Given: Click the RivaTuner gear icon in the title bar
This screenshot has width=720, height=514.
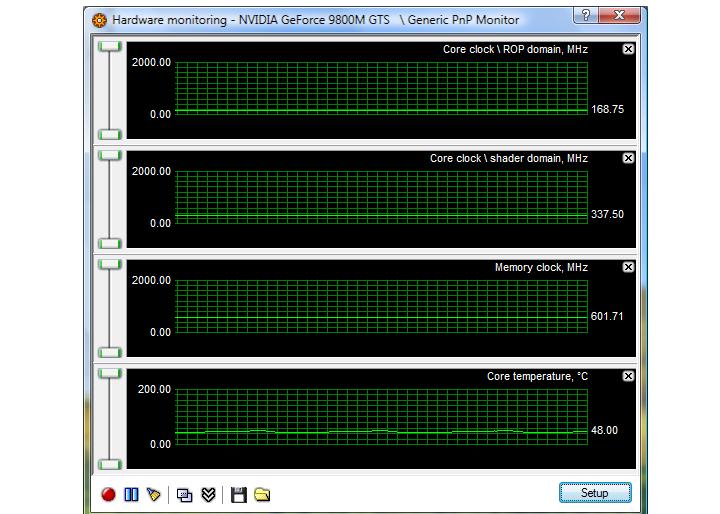Looking at the screenshot, I should [99, 20].
